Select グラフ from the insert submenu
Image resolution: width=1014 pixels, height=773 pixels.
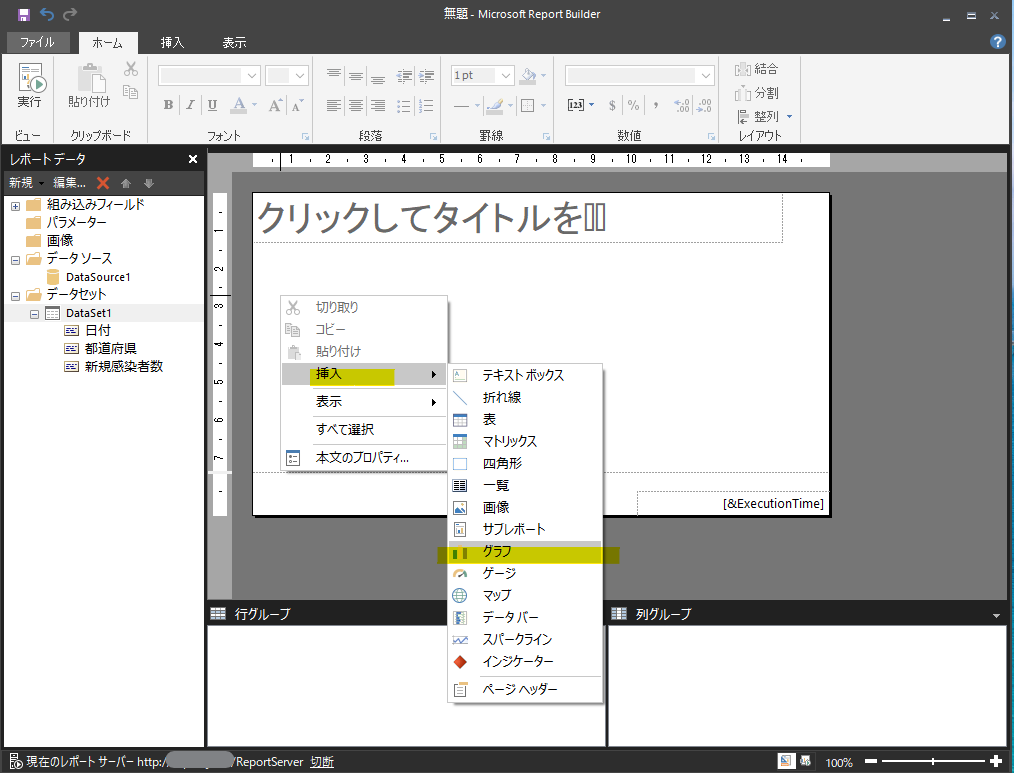[x=497, y=552]
